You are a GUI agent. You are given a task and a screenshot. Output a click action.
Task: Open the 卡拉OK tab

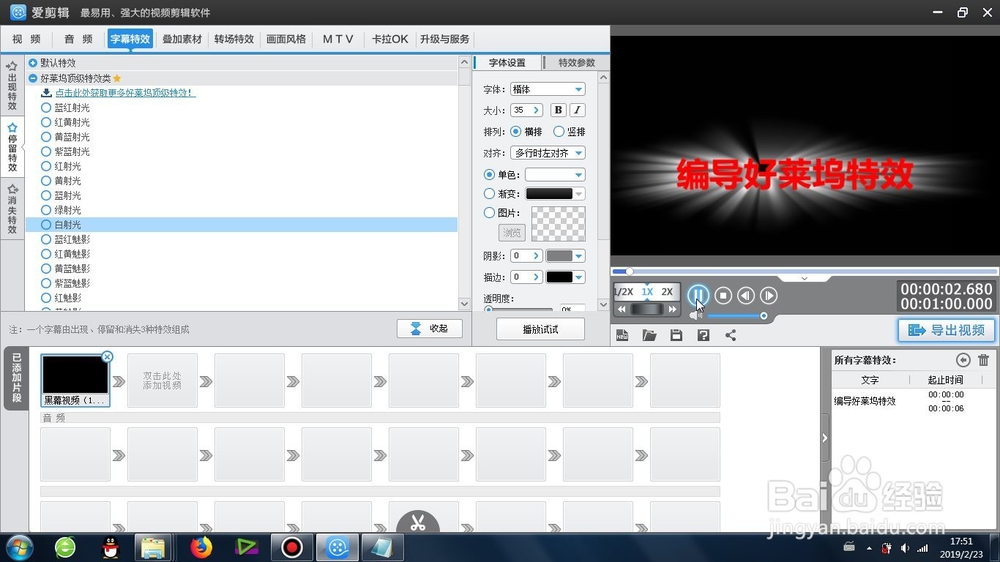(x=390, y=39)
